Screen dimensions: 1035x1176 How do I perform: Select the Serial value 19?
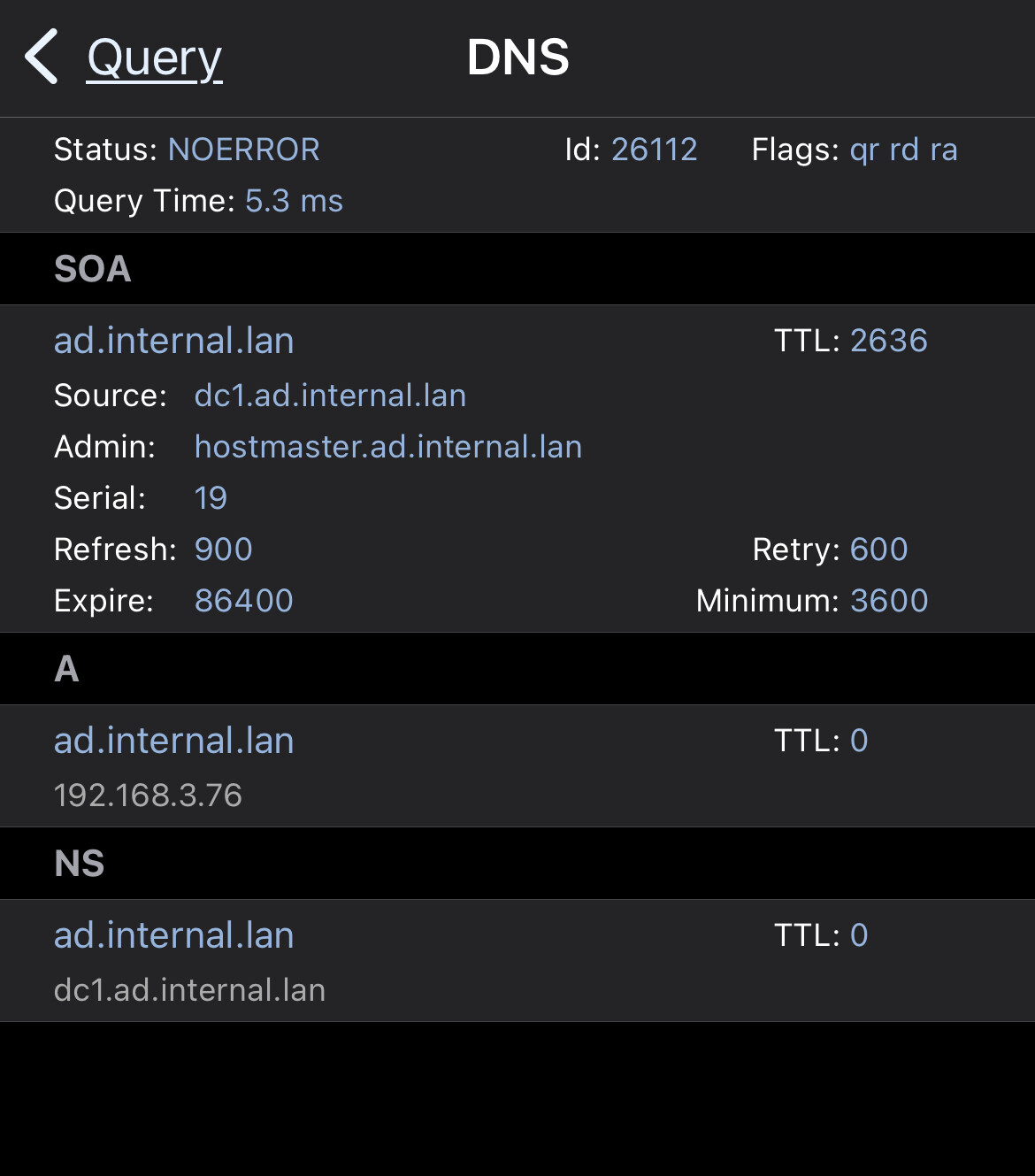tap(211, 498)
